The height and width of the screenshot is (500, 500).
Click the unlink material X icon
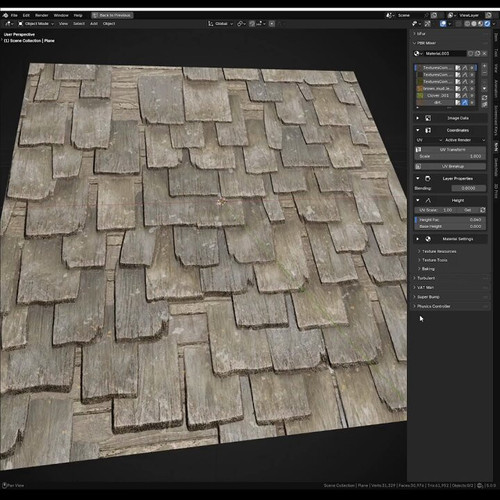click(484, 53)
